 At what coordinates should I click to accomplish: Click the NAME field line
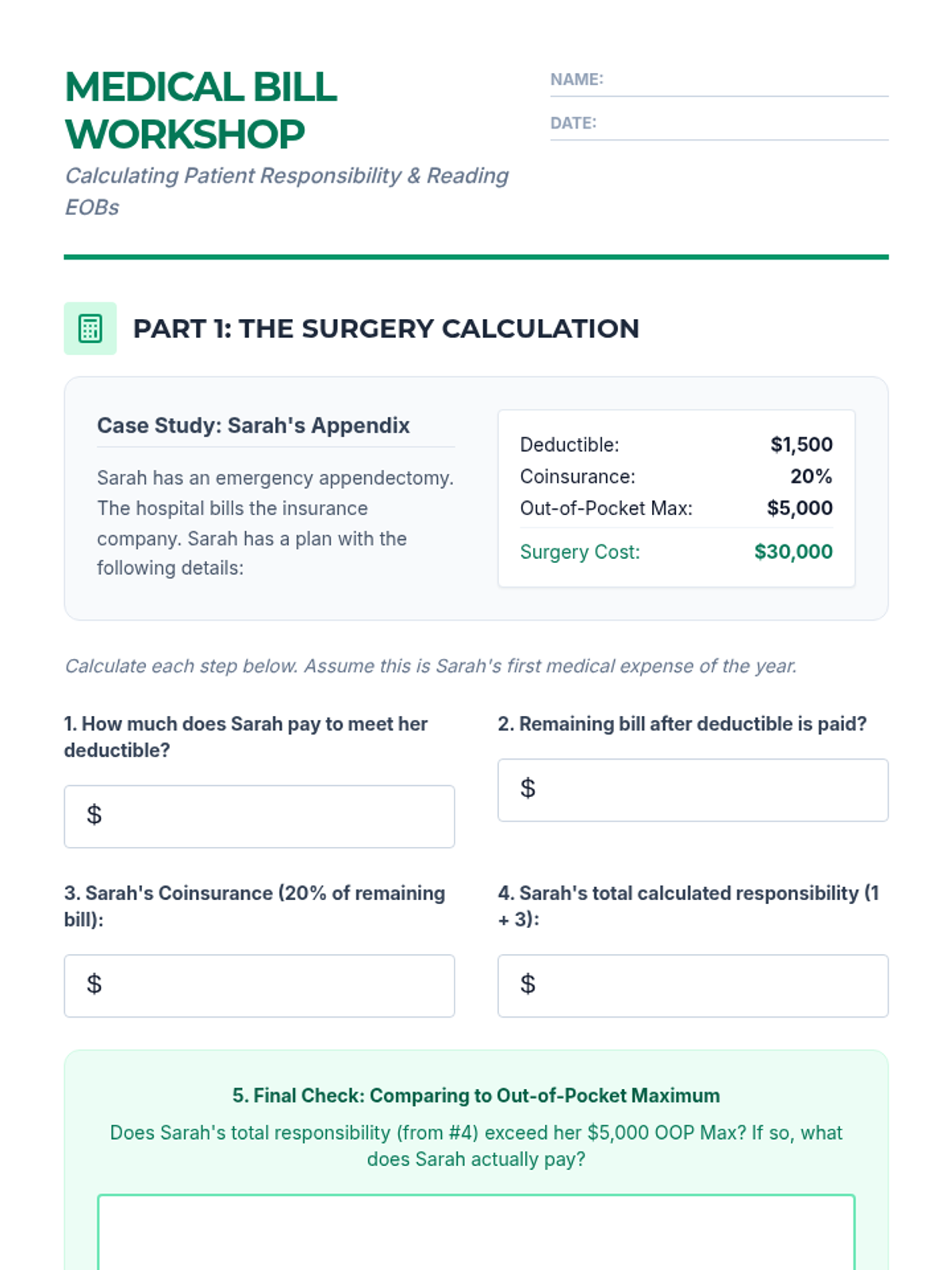[x=744, y=81]
